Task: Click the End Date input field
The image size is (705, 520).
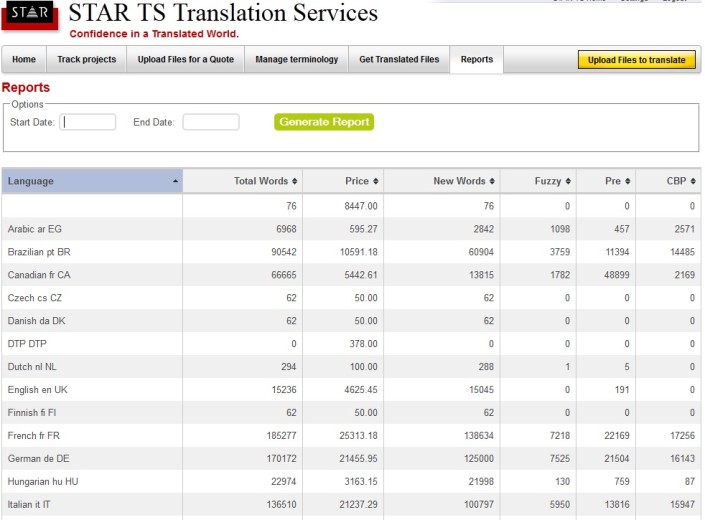Action: (x=211, y=122)
